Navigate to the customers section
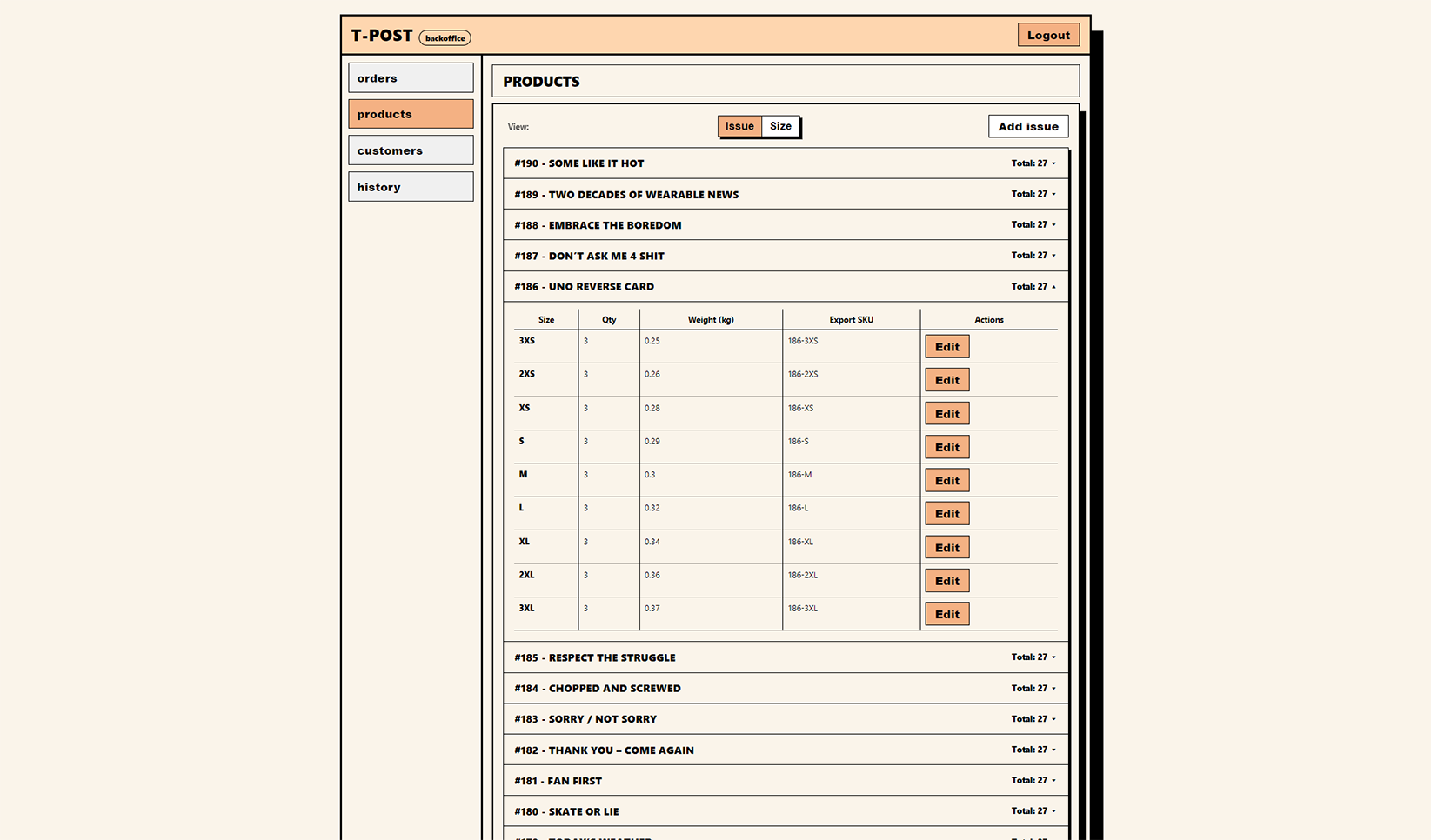 pos(410,150)
